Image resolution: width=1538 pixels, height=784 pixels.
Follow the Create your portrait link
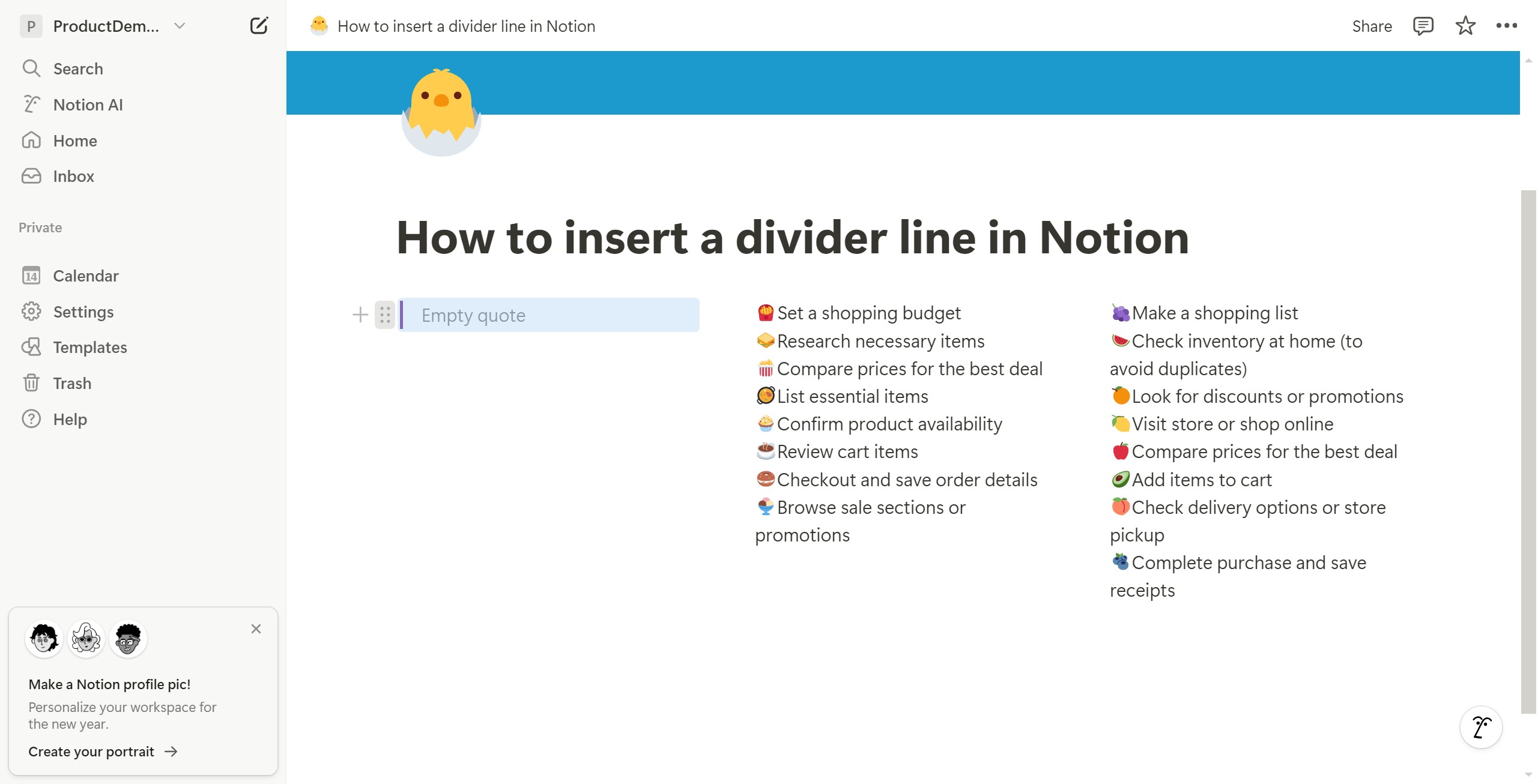coord(103,752)
